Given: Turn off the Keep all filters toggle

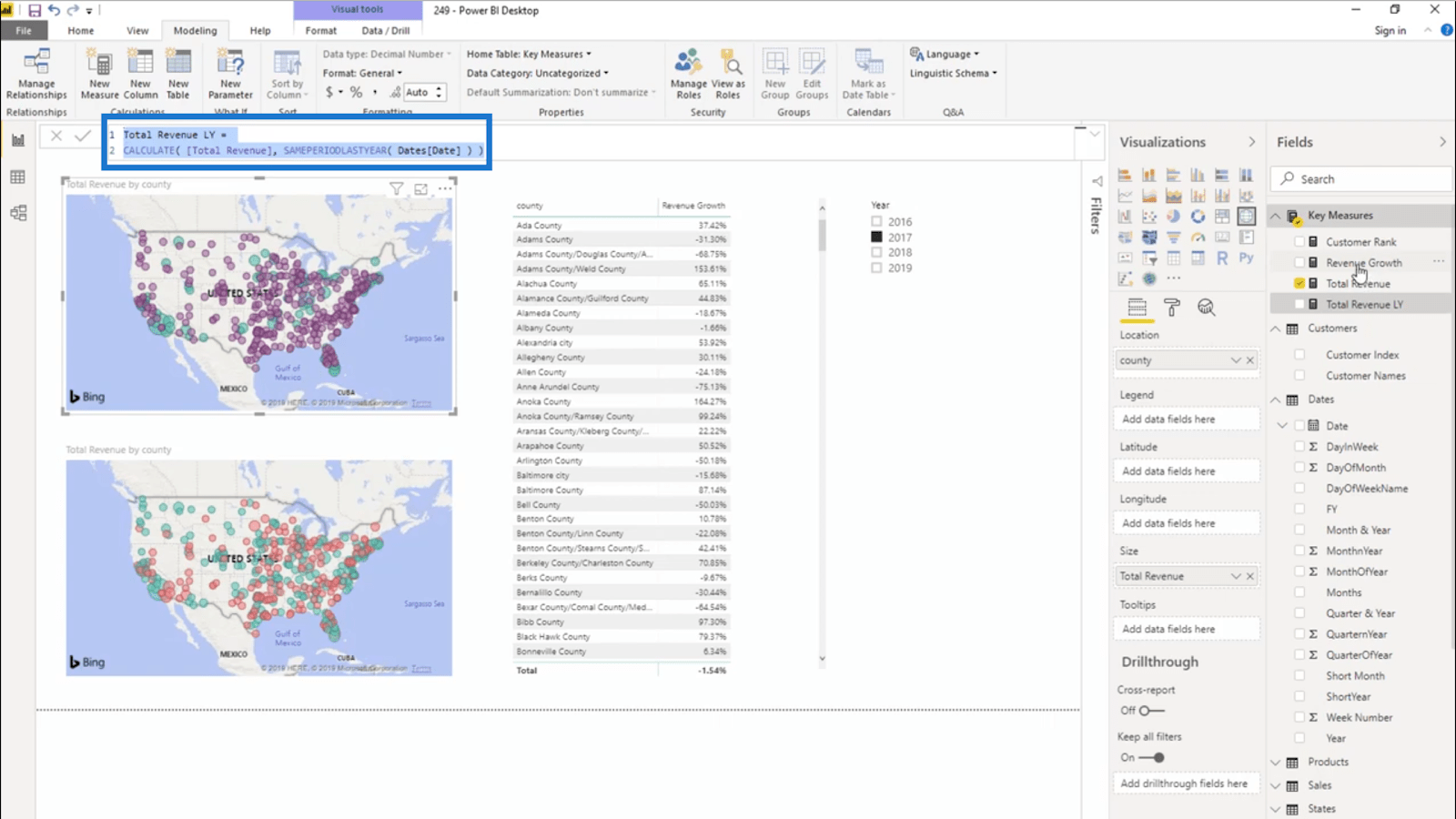Looking at the screenshot, I should [x=1151, y=757].
